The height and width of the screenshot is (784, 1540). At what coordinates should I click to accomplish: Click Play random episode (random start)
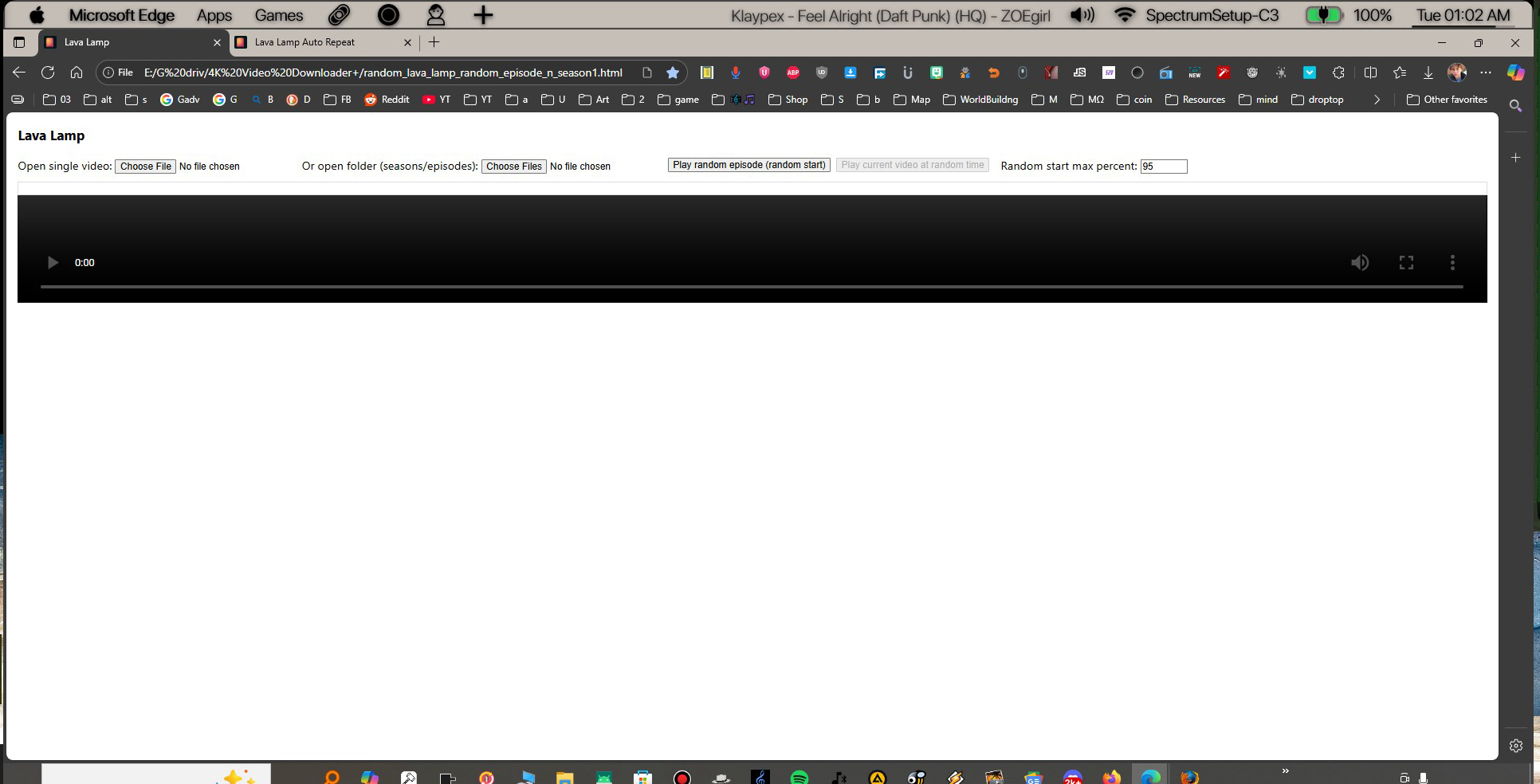749,165
